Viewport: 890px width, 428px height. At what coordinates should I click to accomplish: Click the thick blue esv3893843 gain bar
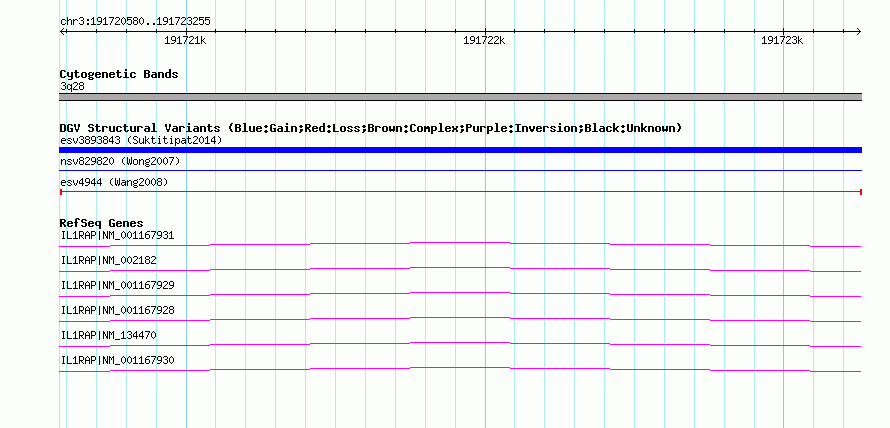tap(460, 150)
